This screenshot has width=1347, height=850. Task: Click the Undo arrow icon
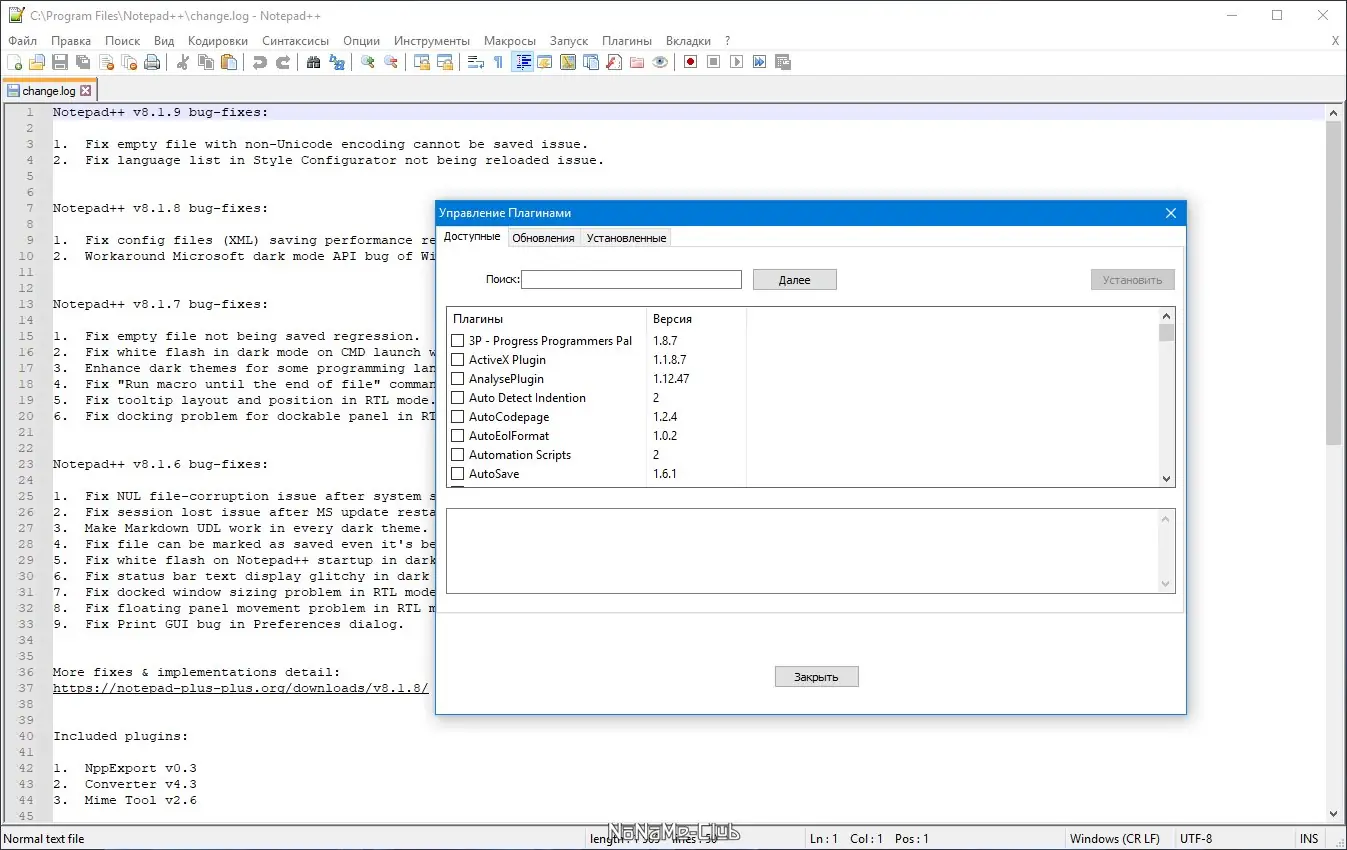pyautogui.click(x=260, y=62)
